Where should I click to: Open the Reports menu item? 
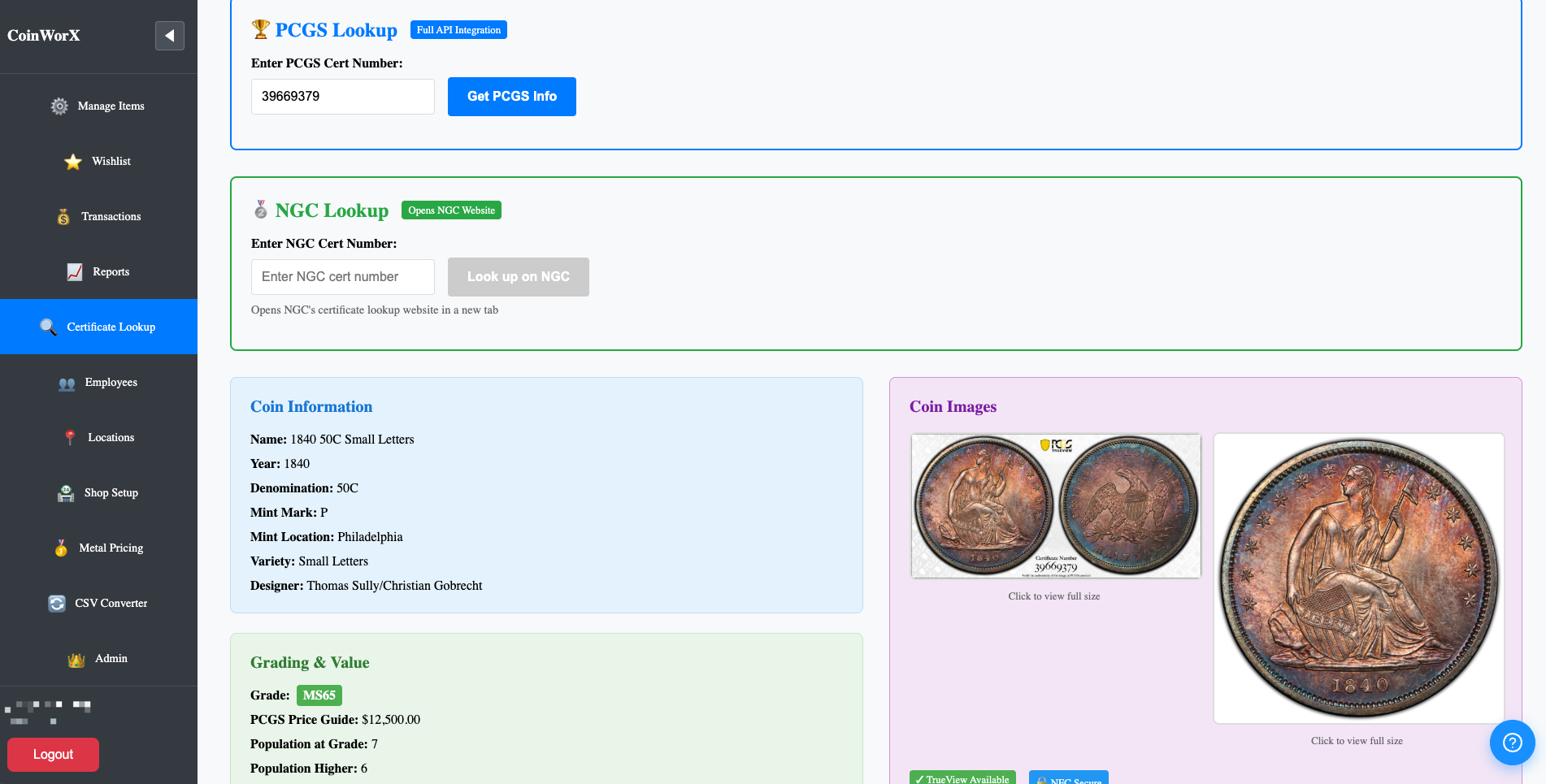pos(98,272)
